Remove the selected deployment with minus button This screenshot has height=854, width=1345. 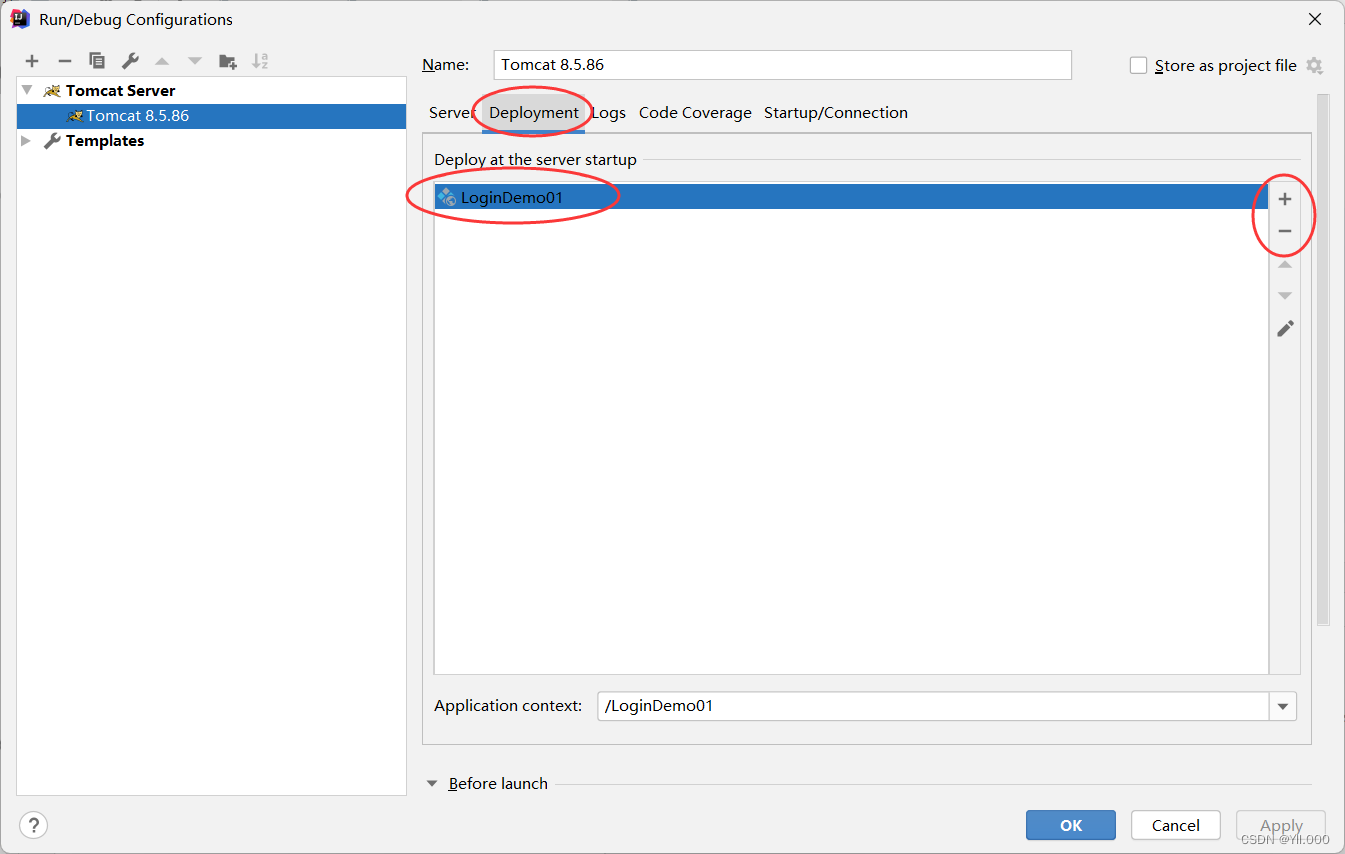[1285, 231]
